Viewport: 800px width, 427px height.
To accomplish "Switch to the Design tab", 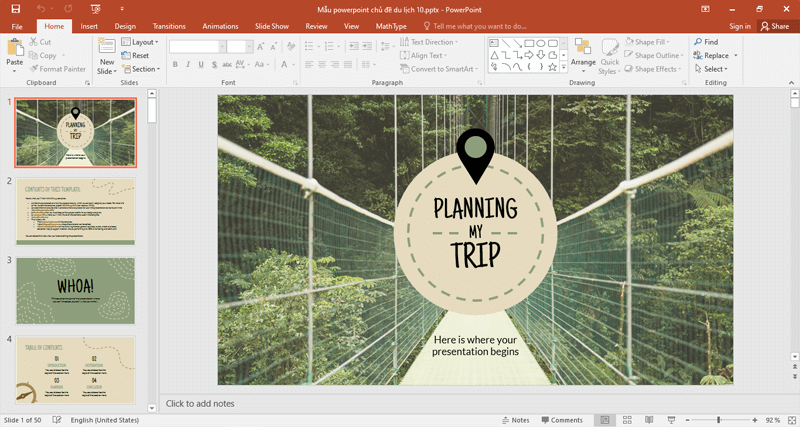I will click(x=125, y=26).
